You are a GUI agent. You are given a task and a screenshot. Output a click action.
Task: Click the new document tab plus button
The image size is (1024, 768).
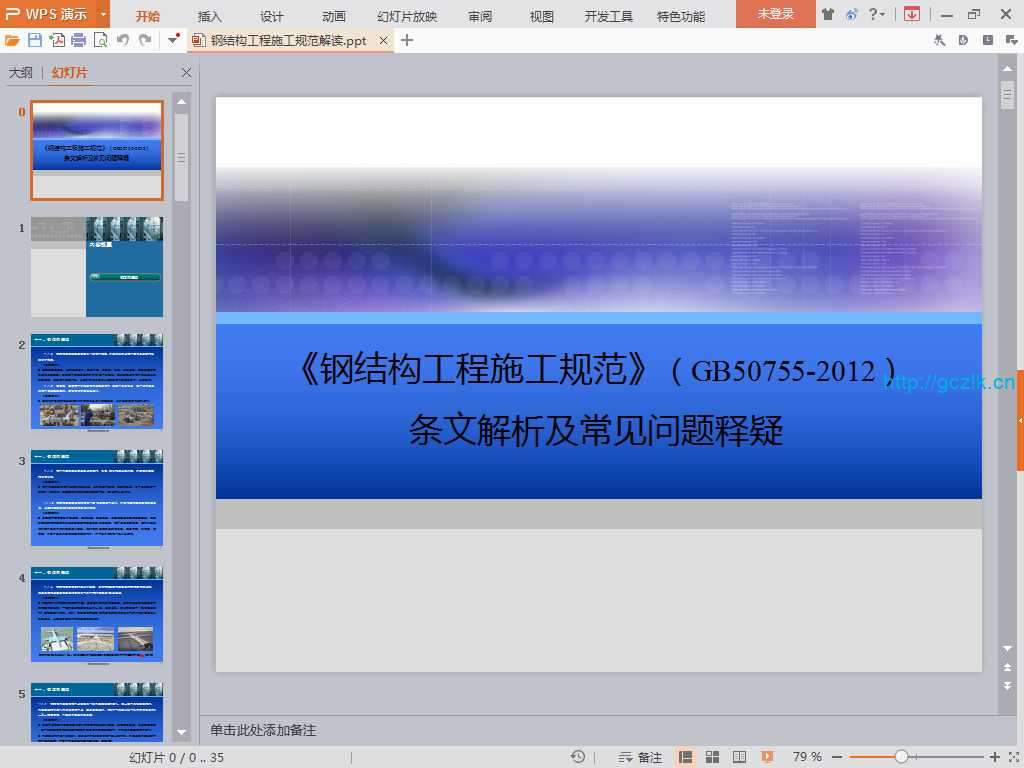pos(407,40)
